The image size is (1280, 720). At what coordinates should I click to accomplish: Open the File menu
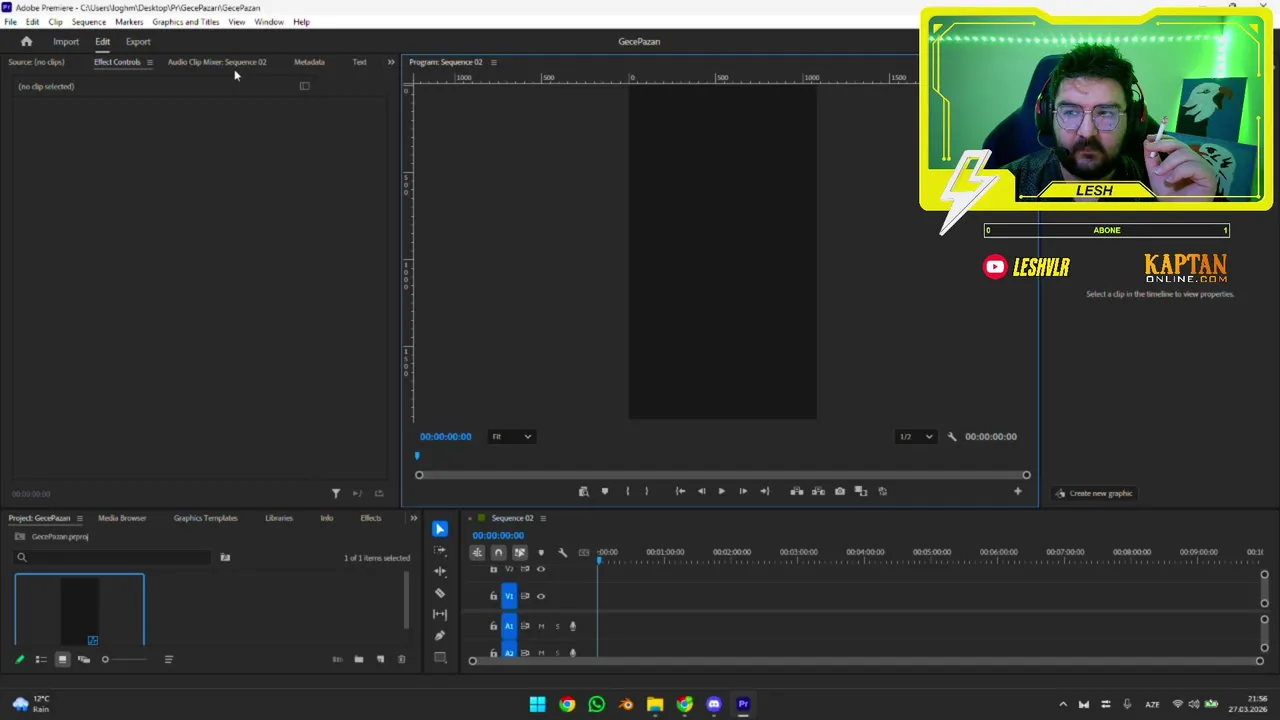10,22
